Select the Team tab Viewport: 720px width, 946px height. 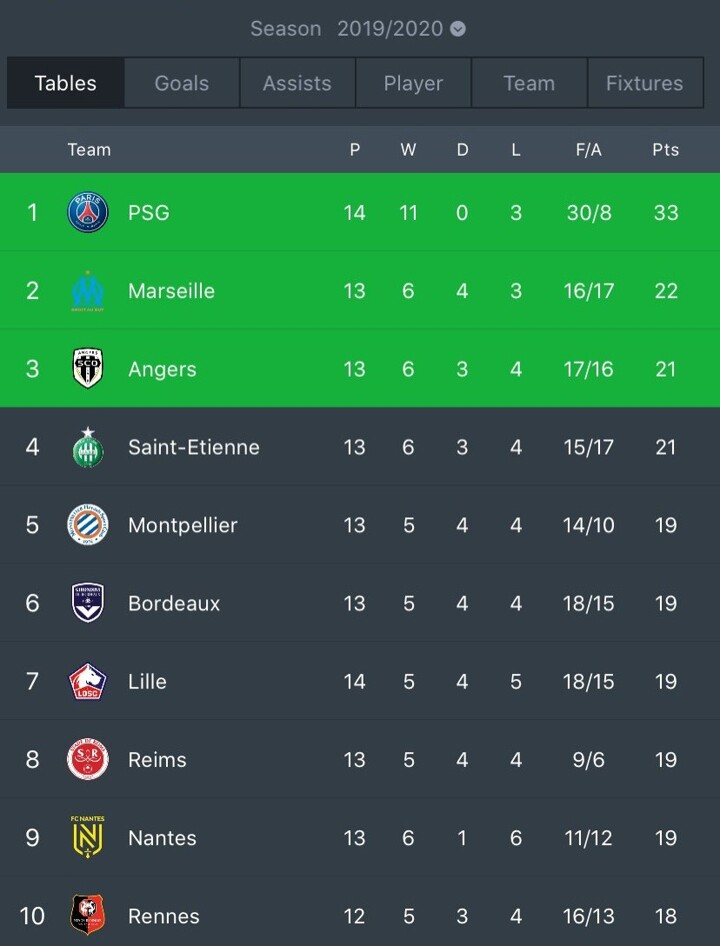pyautogui.click(x=529, y=83)
